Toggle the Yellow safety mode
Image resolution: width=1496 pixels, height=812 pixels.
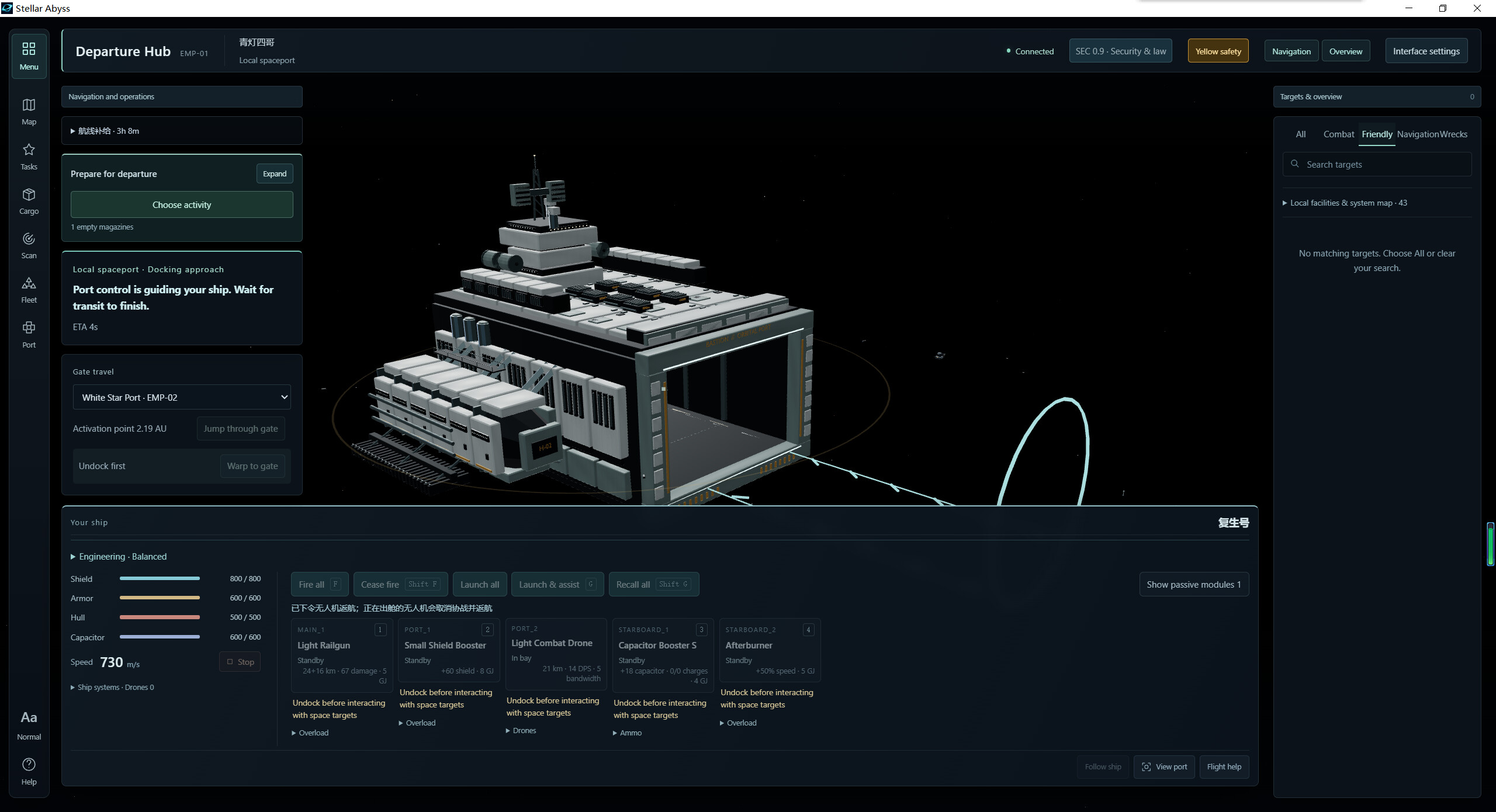(x=1218, y=51)
